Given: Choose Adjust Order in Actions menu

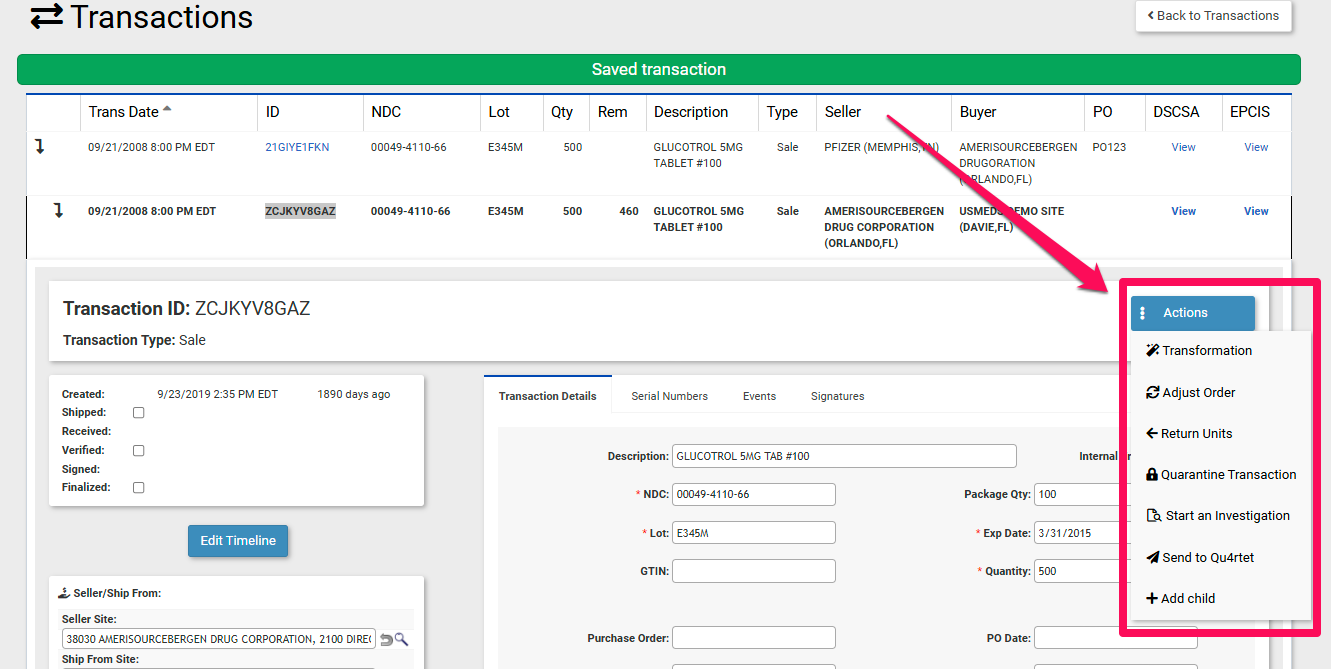Looking at the screenshot, I should tap(1198, 393).
